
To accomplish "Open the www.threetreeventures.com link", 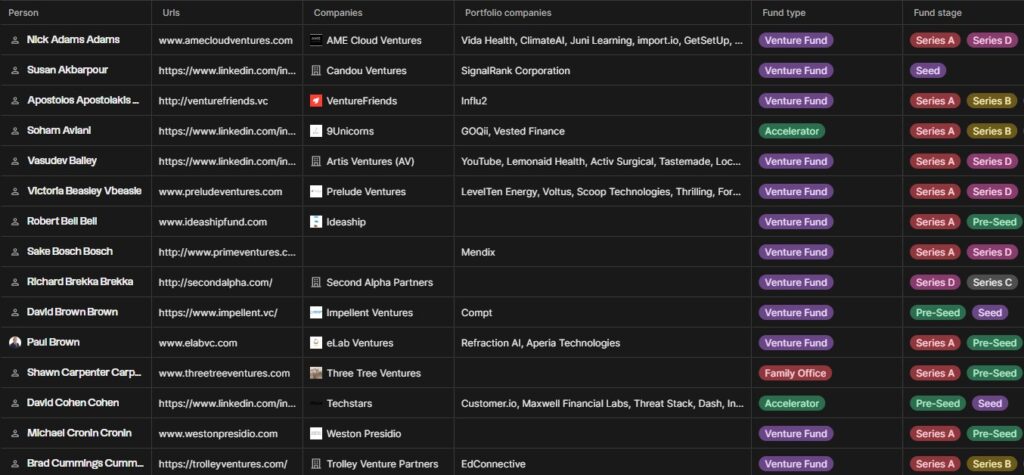I will 224,373.
